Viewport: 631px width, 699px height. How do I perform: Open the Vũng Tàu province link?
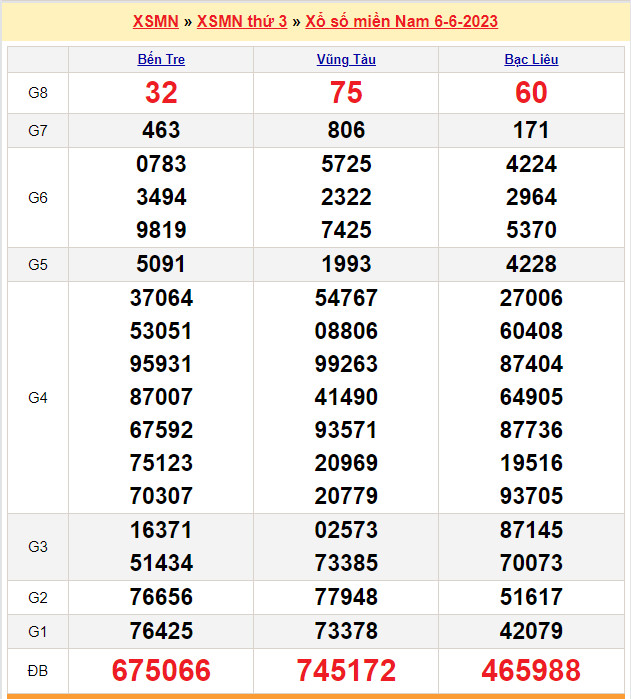click(x=346, y=59)
